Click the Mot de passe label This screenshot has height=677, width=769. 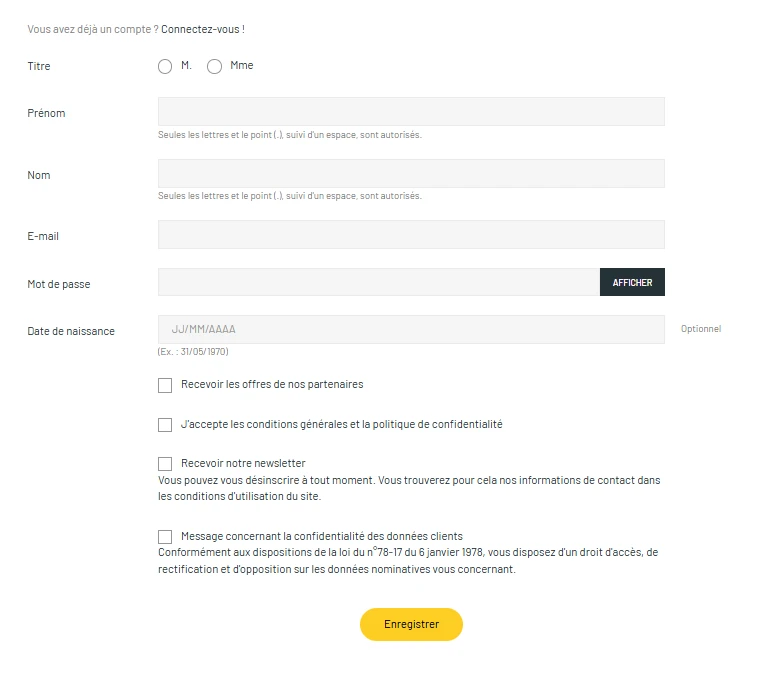pyautogui.click(x=59, y=285)
